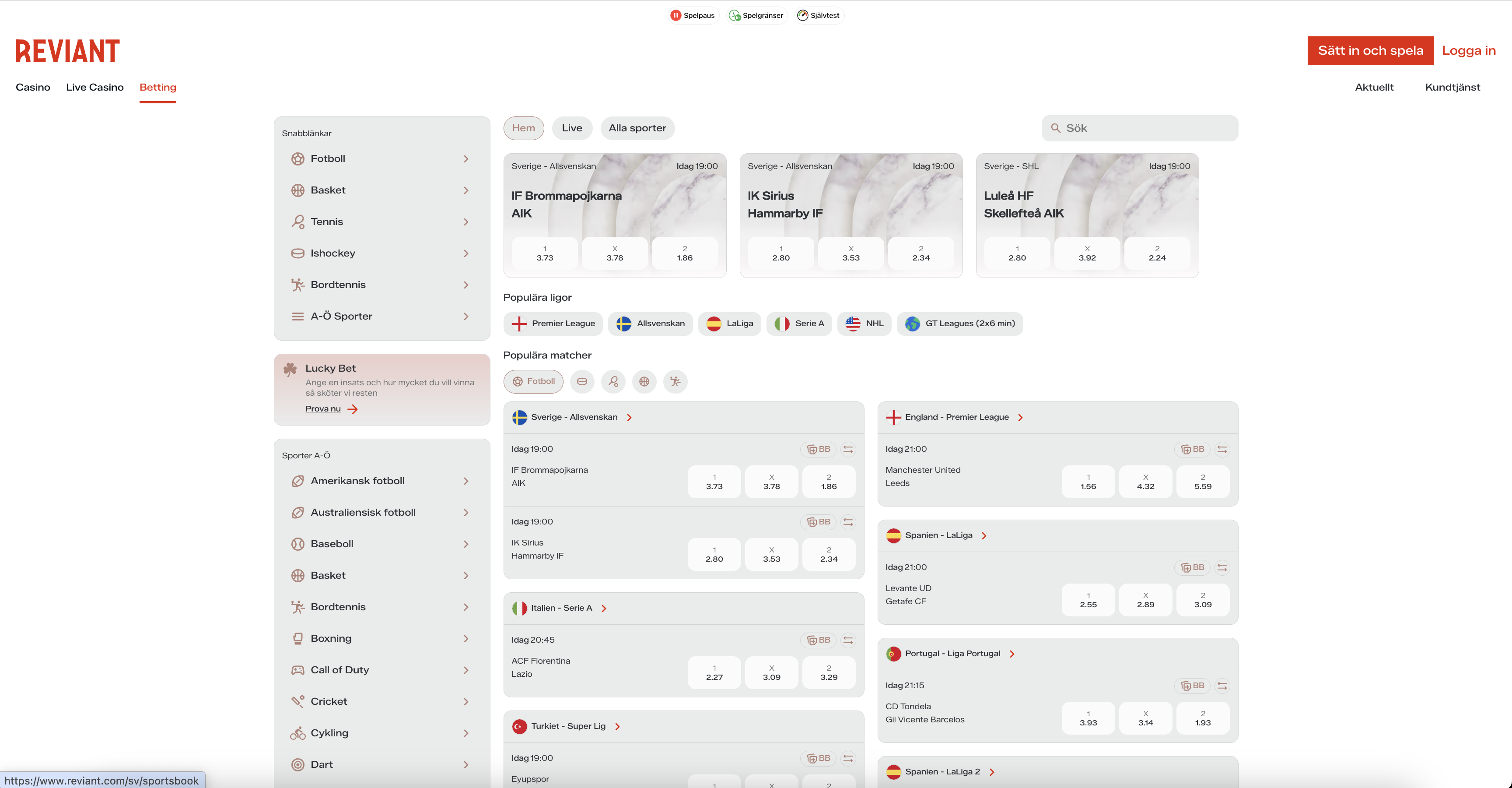
Task: Choose the Premier League popular league chip
Action: (553, 324)
